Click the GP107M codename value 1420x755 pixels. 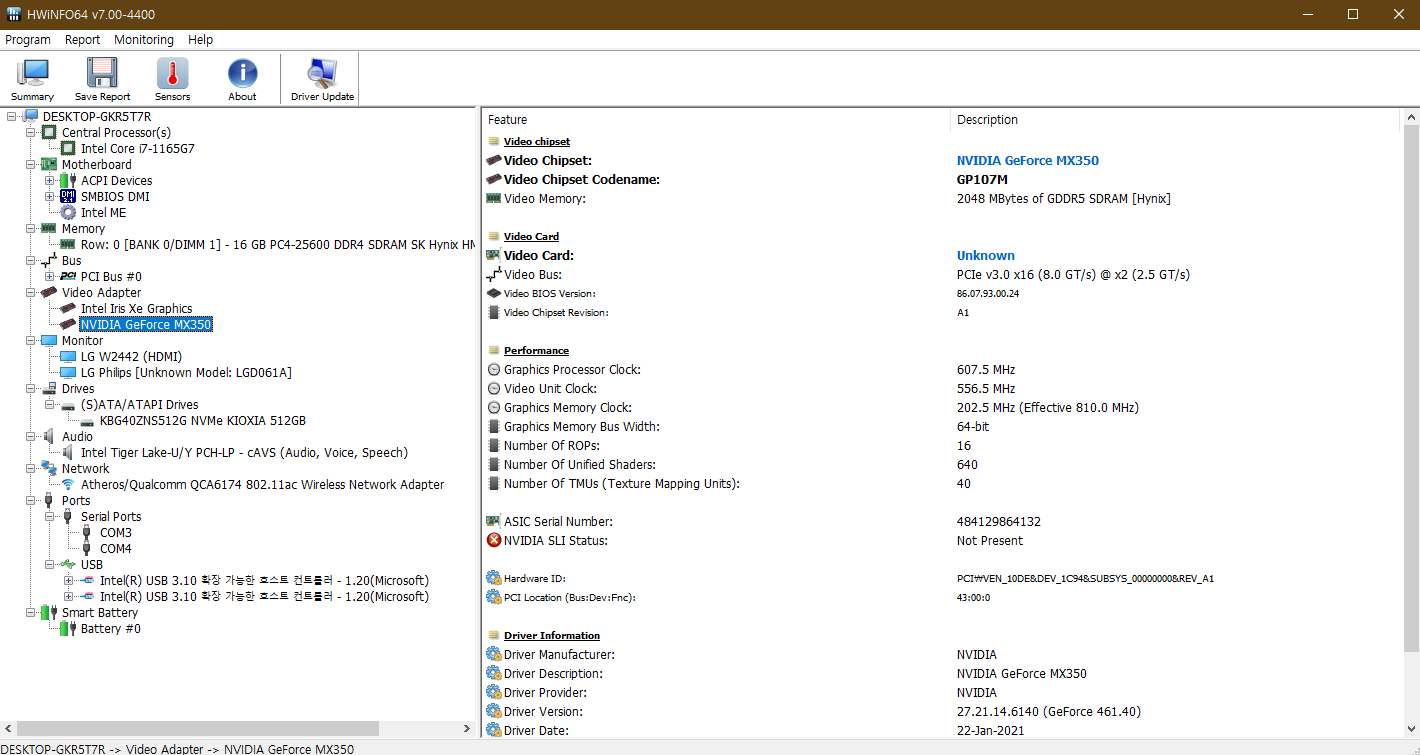982,179
